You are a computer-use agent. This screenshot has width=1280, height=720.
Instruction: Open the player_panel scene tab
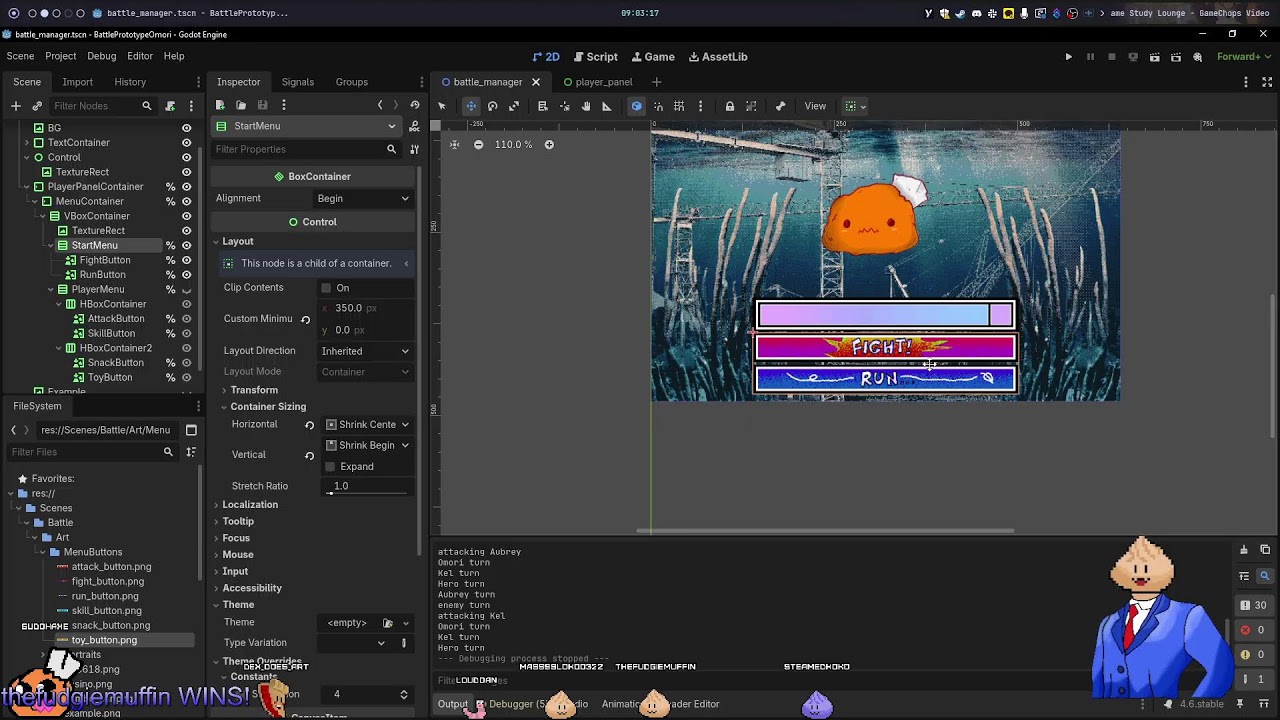pos(597,82)
